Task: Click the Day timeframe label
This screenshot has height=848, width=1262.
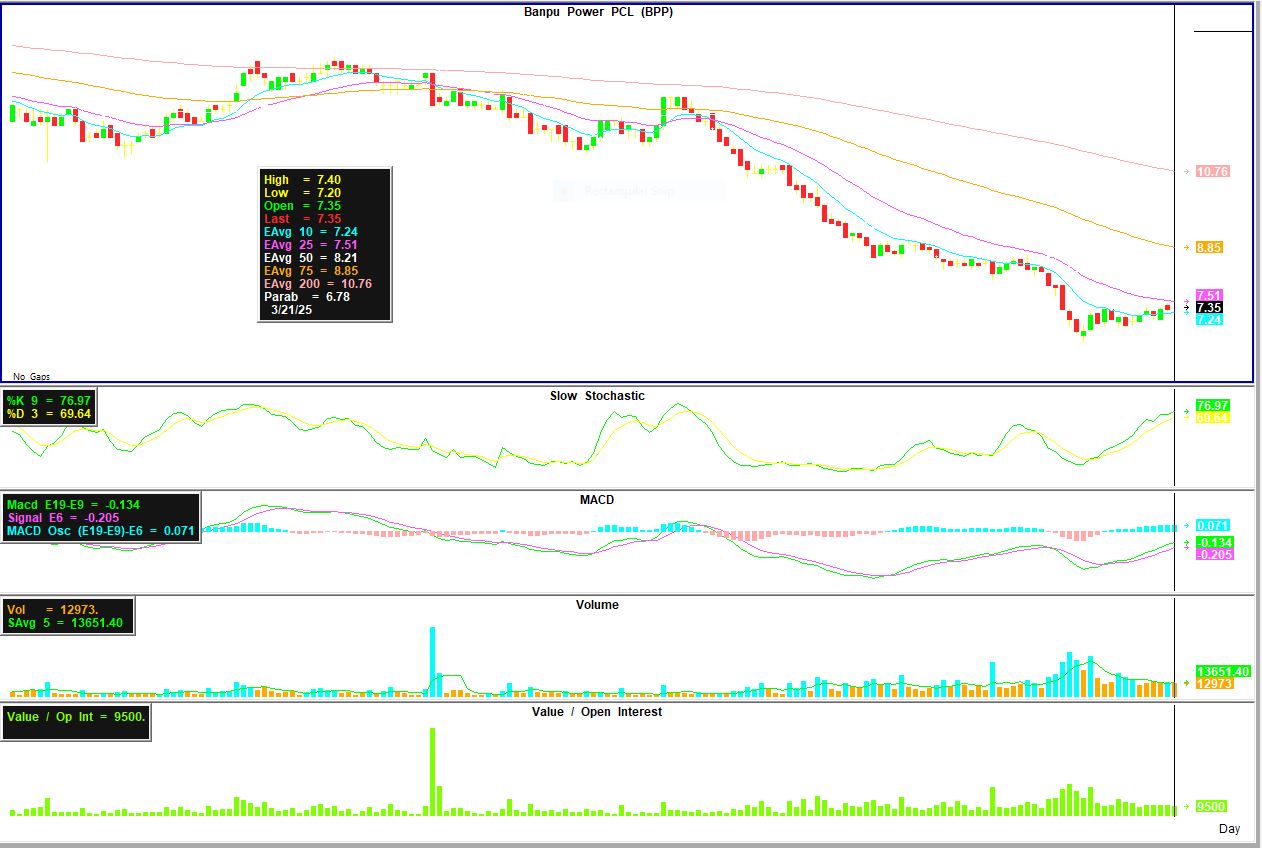Action: [x=1229, y=829]
